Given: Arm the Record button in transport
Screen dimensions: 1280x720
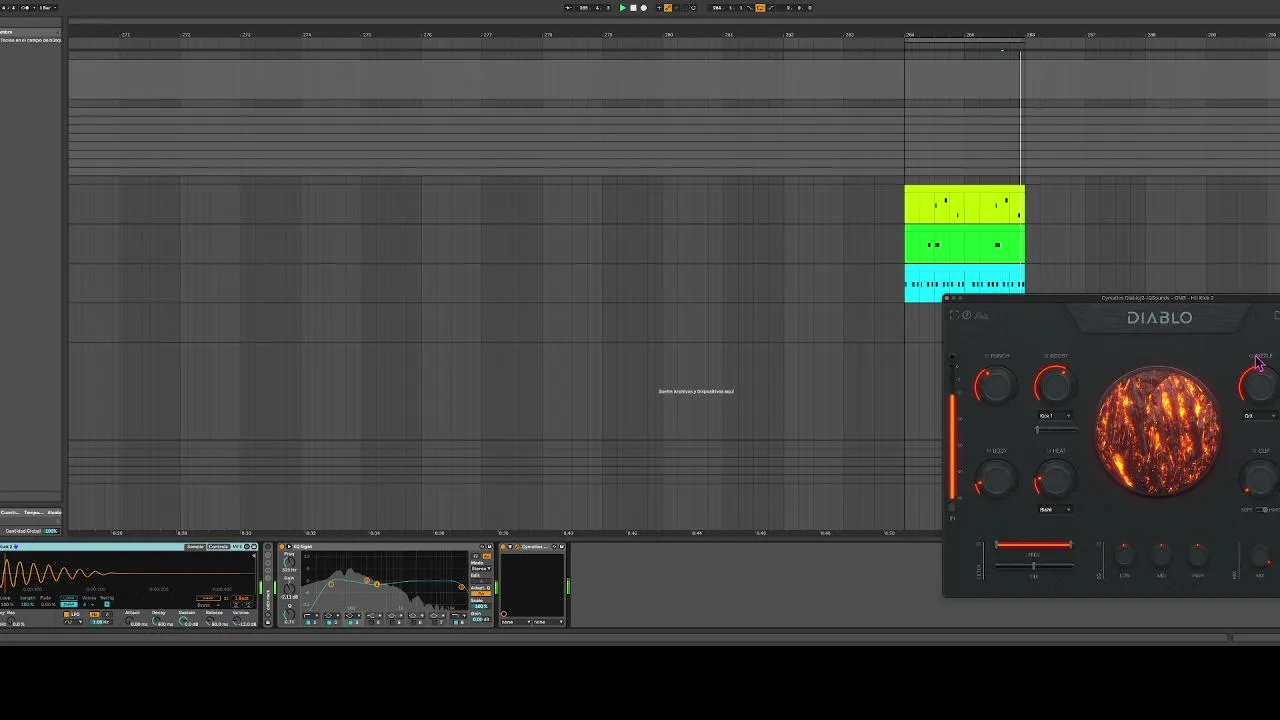Looking at the screenshot, I should click(644, 8).
